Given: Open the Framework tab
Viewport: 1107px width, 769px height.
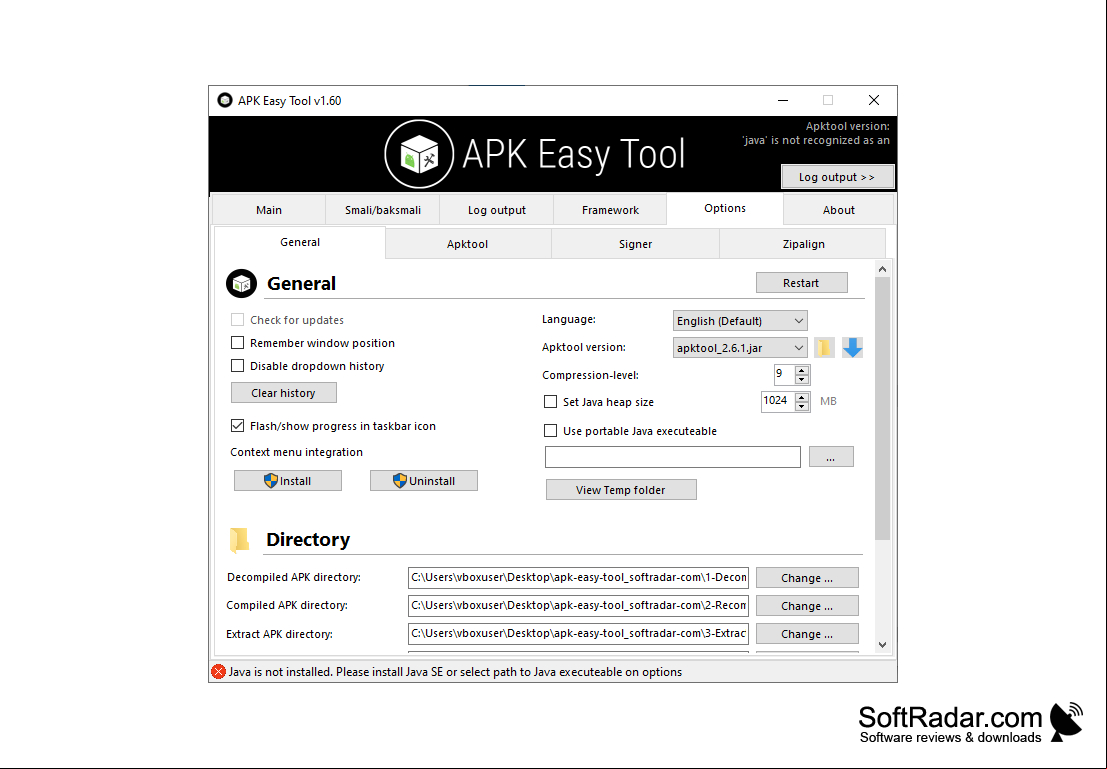Looking at the screenshot, I should [610, 210].
